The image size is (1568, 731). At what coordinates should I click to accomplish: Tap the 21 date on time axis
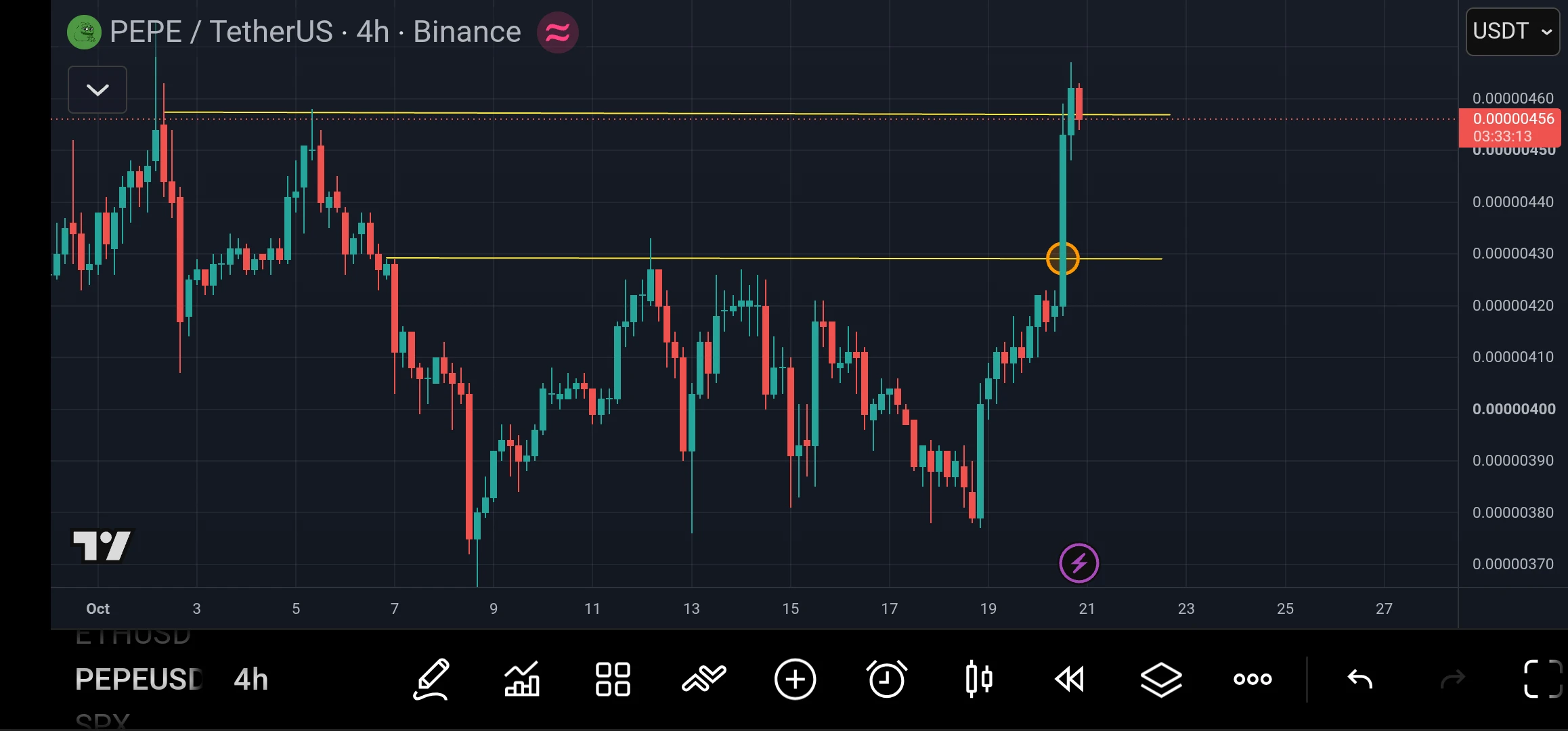pos(1087,608)
